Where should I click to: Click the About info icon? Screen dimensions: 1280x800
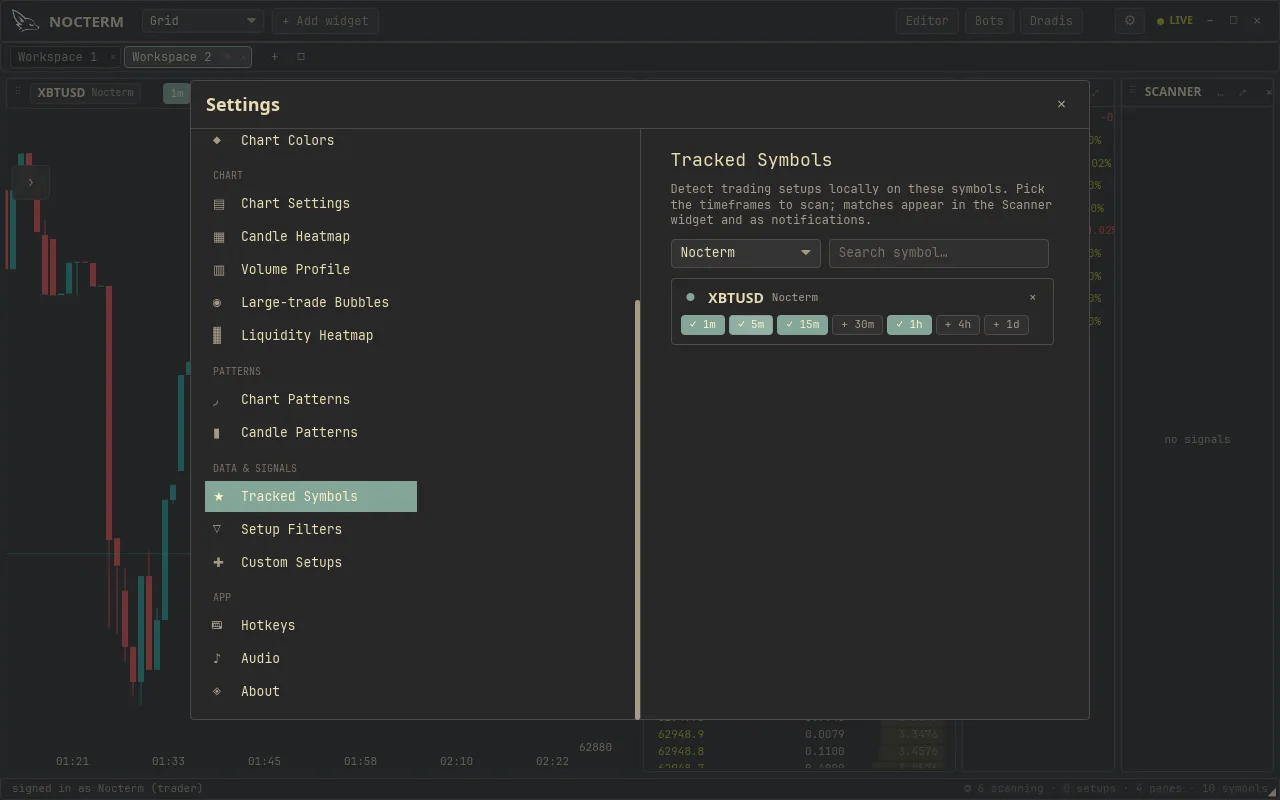217,691
